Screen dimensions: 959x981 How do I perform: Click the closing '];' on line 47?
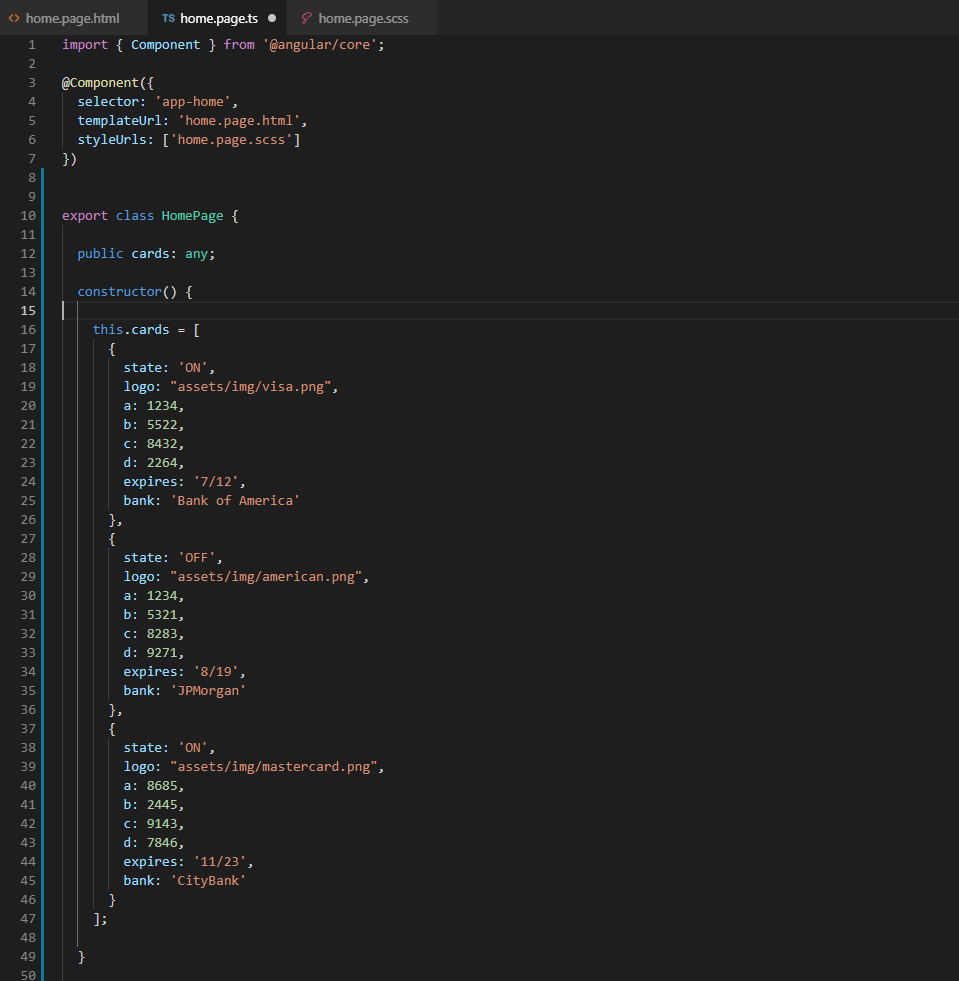pyautogui.click(x=100, y=918)
